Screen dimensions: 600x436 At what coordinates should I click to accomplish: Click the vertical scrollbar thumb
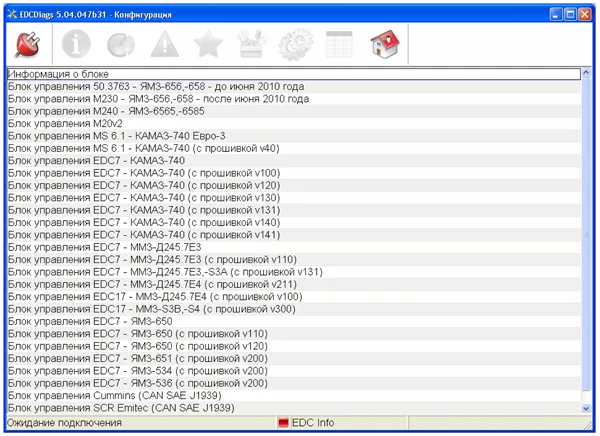[586, 235]
